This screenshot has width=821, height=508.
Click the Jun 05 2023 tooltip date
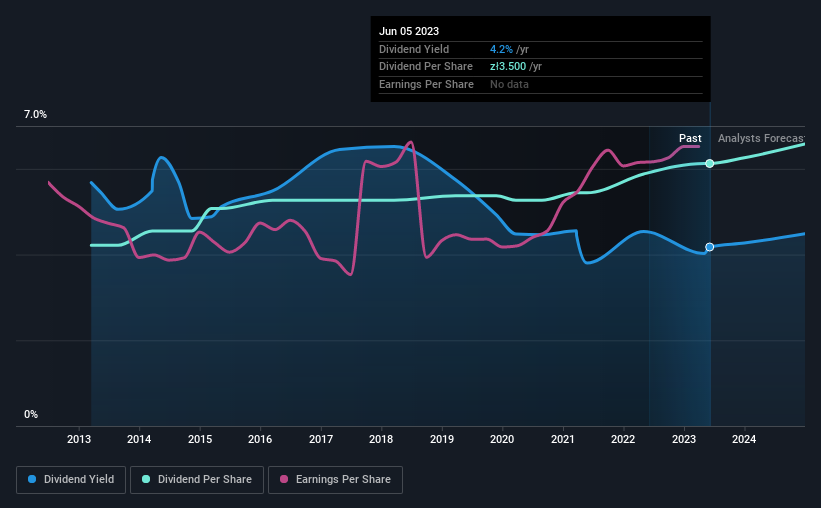[x=409, y=31]
